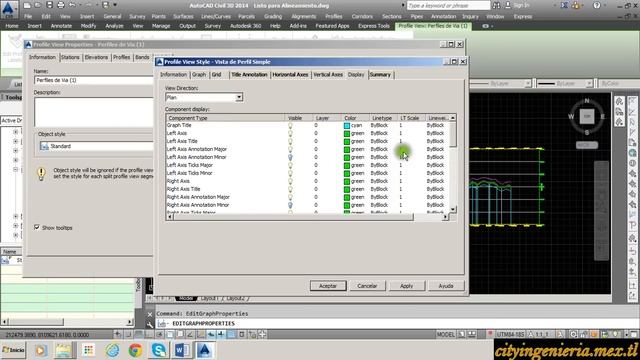The image size is (640, 360).
Task: Click the horizontal scrollbar right arrow in component list
Action: [x=445, y=217]
